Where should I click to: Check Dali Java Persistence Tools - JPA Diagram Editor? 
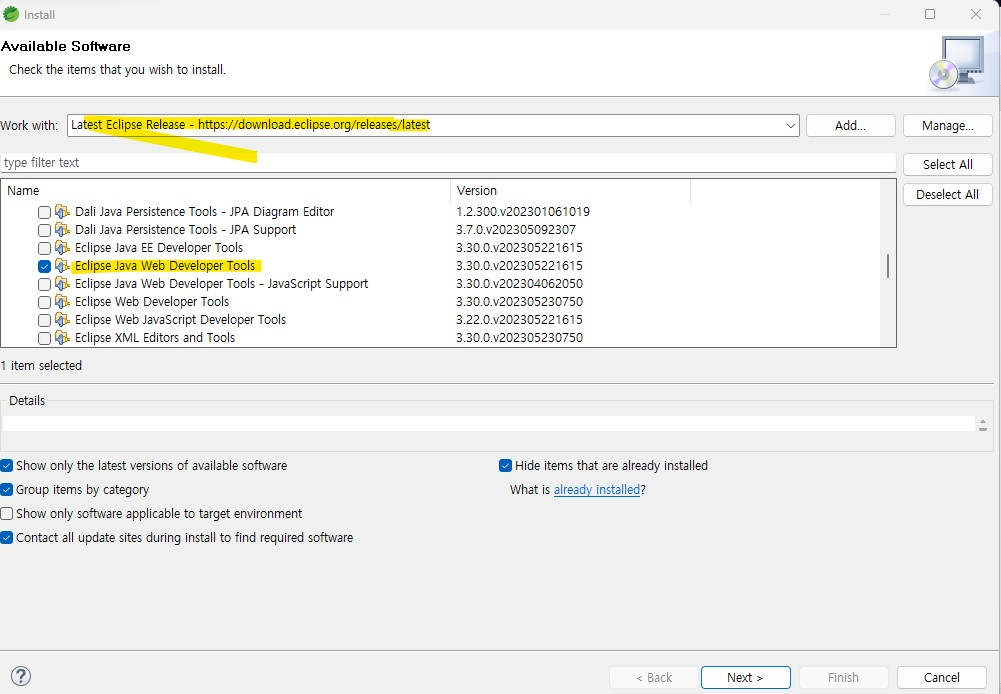tap(44, 212)
